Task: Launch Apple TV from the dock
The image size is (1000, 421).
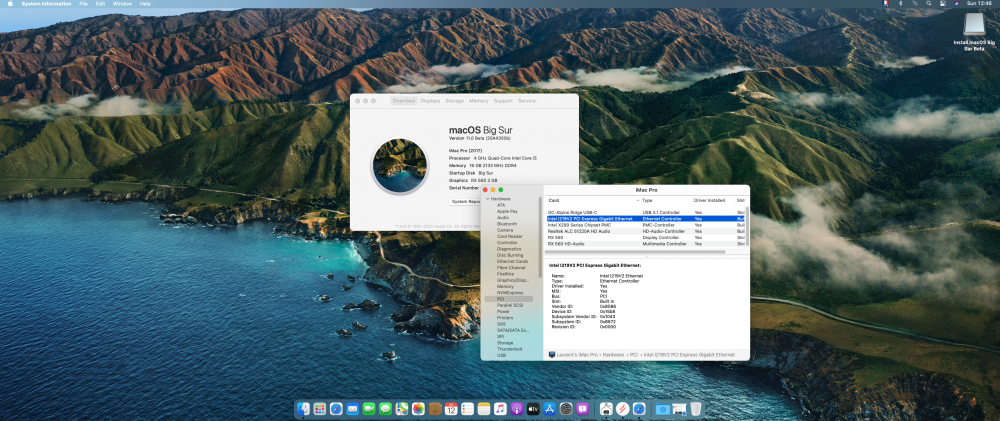Action: tap(533, 409)
